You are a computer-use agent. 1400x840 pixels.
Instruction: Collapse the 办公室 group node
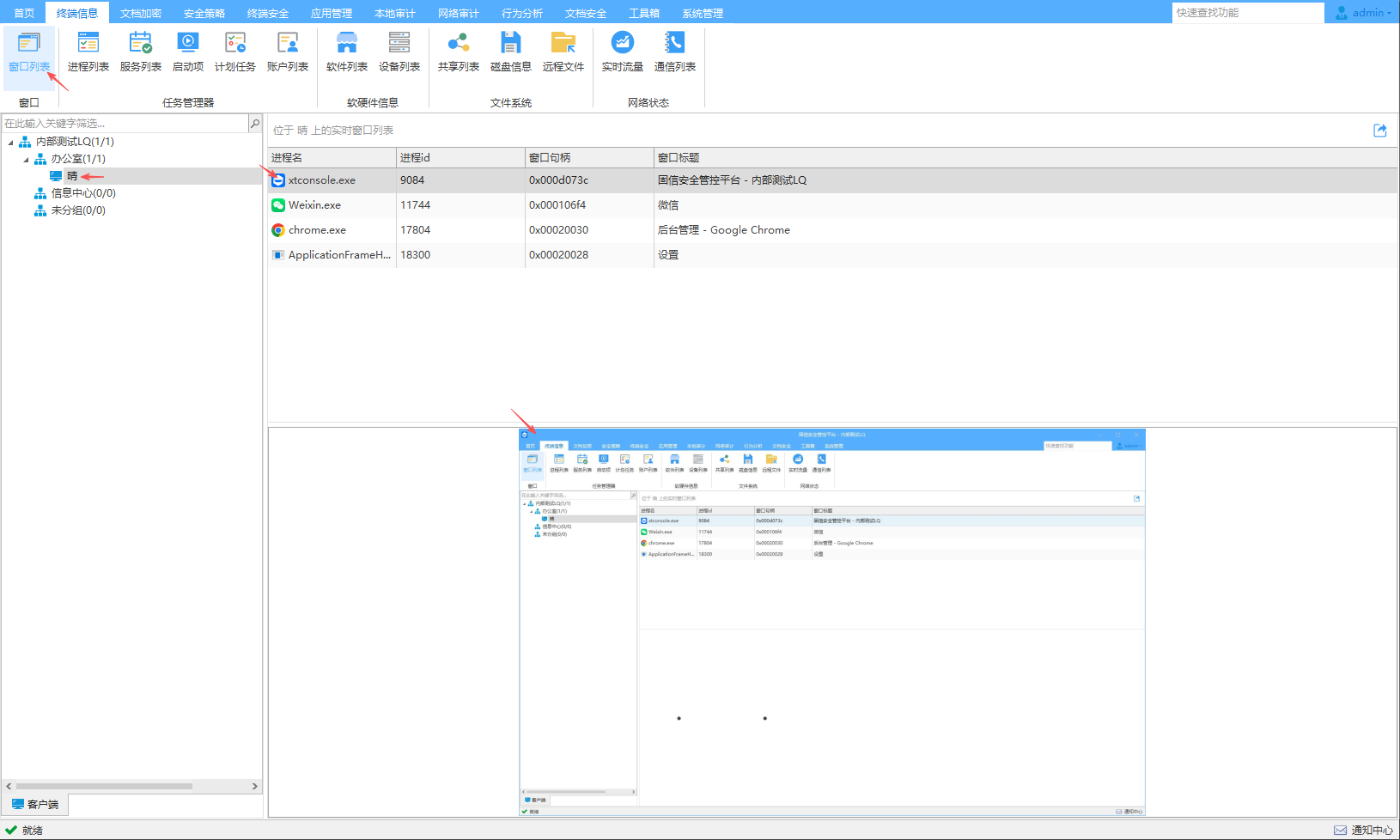click(x=26, y=159)
